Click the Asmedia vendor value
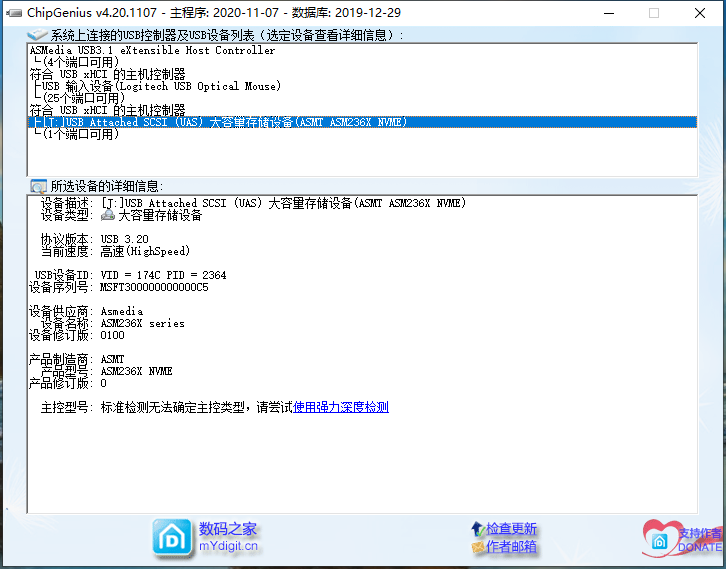 (x=122, y=311)
